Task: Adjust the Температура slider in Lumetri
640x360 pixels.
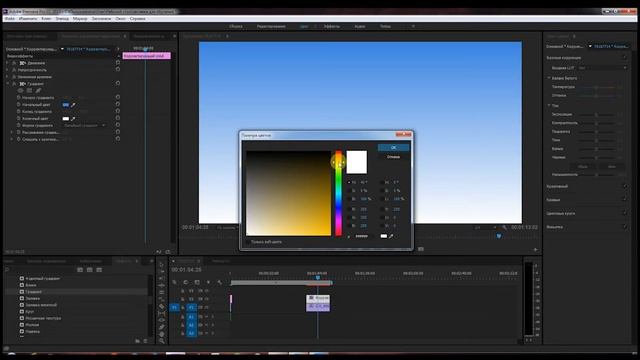Action: 596,87
